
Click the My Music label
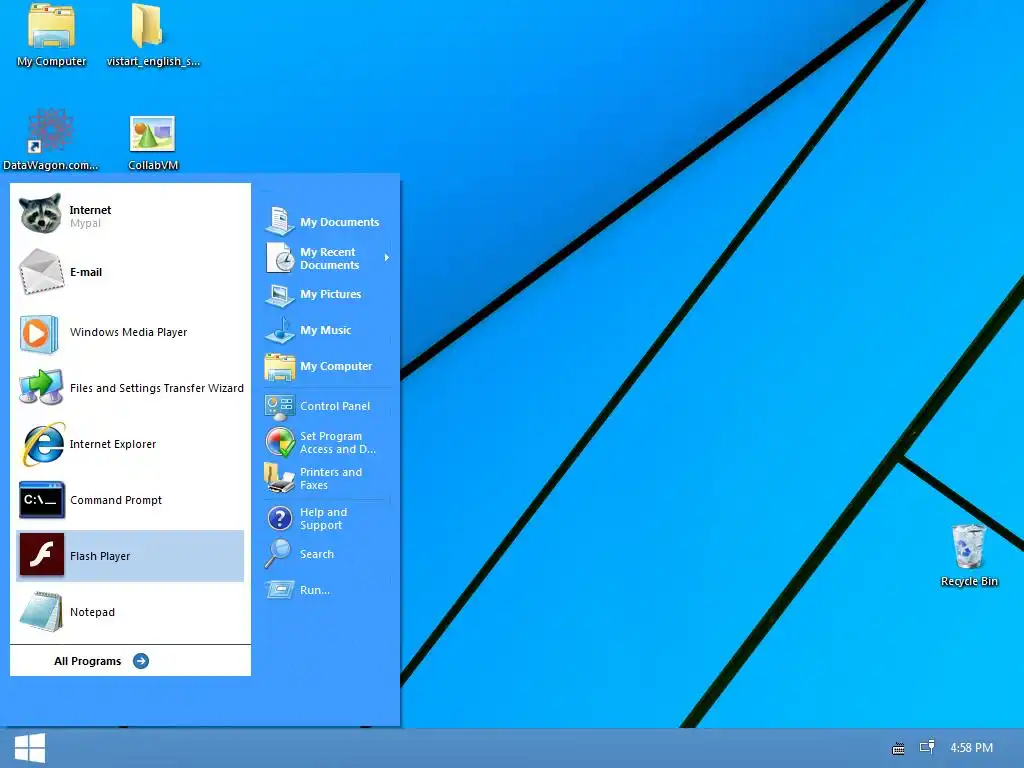click(326, 330)
